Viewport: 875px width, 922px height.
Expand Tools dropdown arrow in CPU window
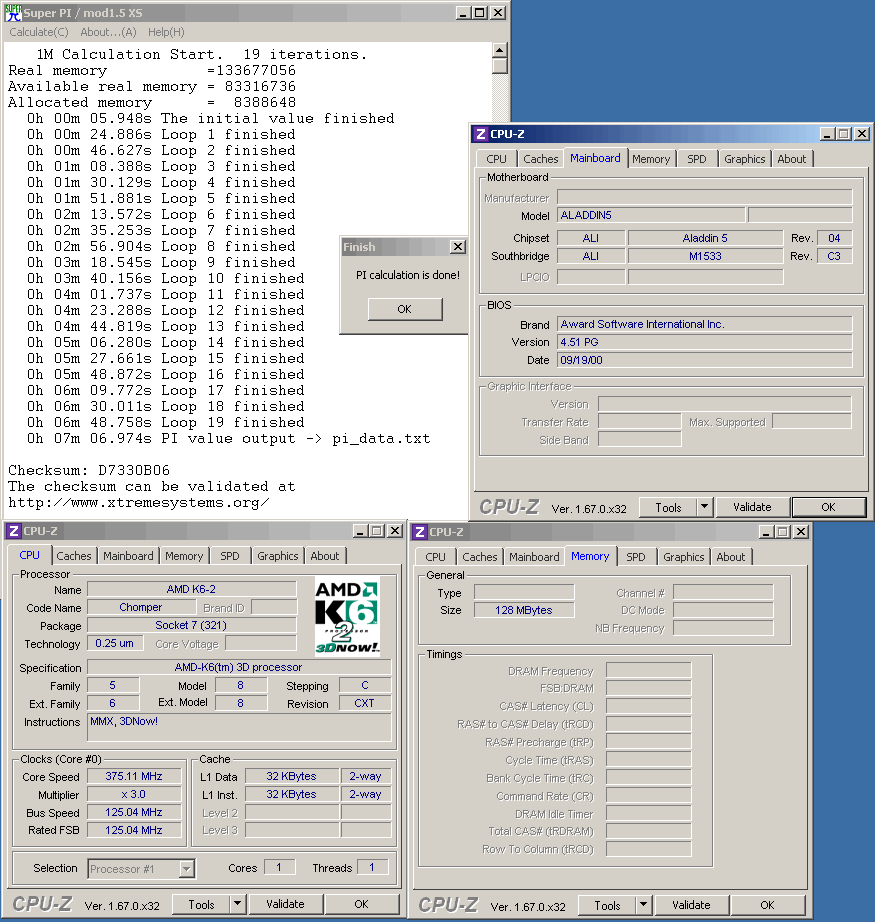coord(238,905)
